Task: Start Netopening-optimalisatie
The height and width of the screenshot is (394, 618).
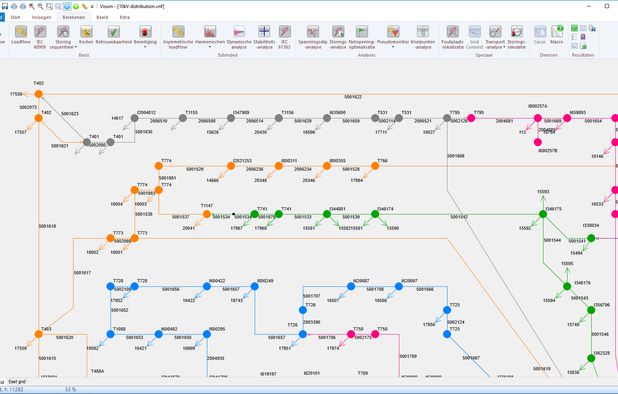Action: coord(362,37)
